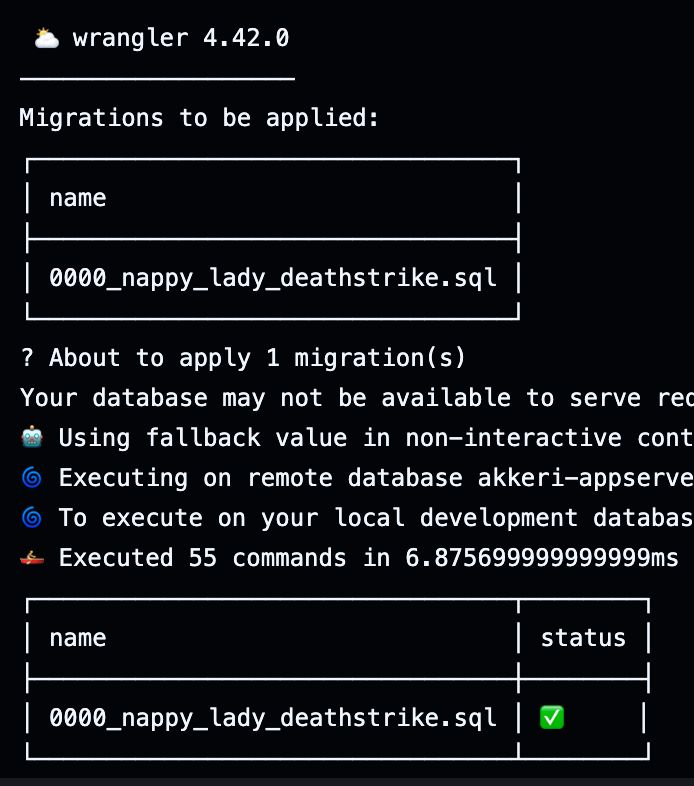Click the canoe emoji before Executed 55 commands

pyautogui.click(x=32, y=557)
